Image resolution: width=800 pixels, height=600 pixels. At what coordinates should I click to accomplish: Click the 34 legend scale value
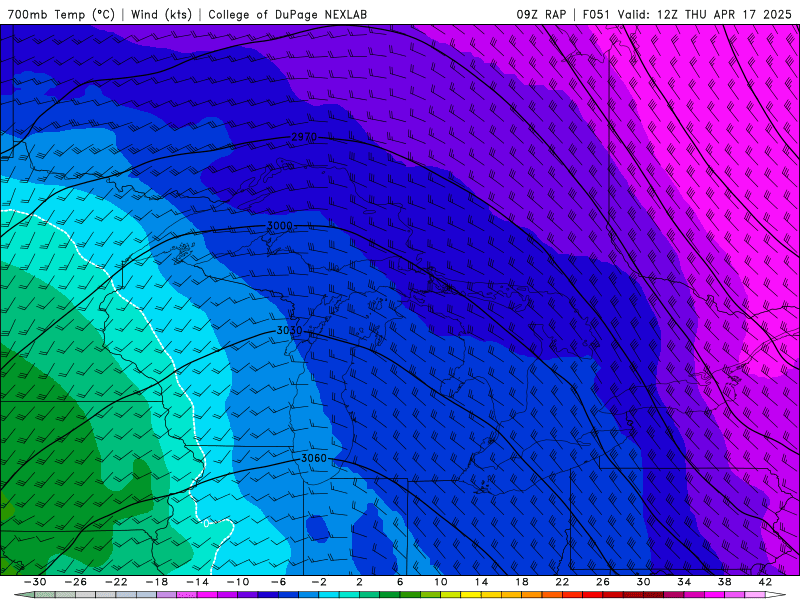(x=684, y=582)
